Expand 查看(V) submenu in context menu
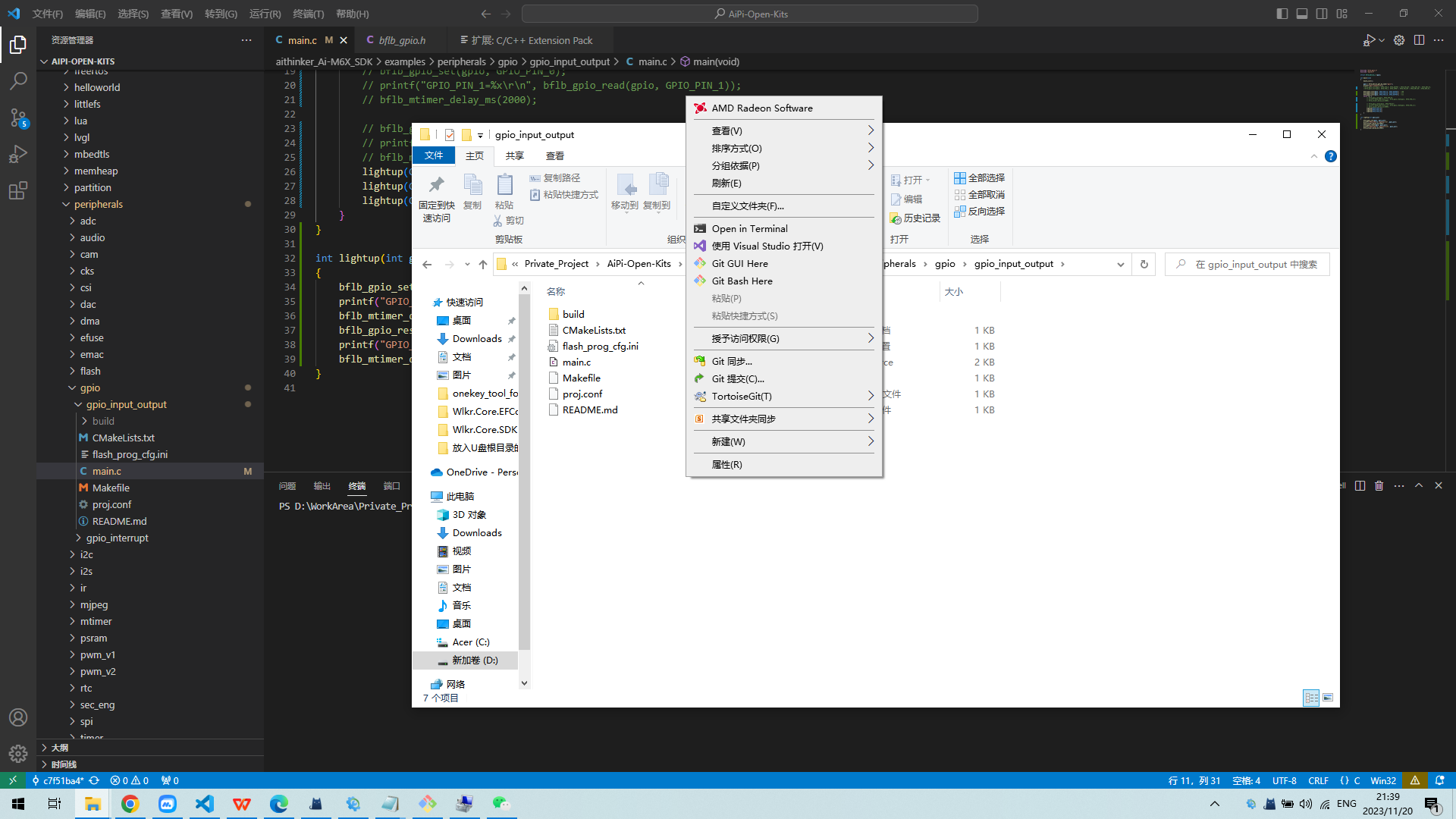 pyautogui.click(x=783, y=131)
